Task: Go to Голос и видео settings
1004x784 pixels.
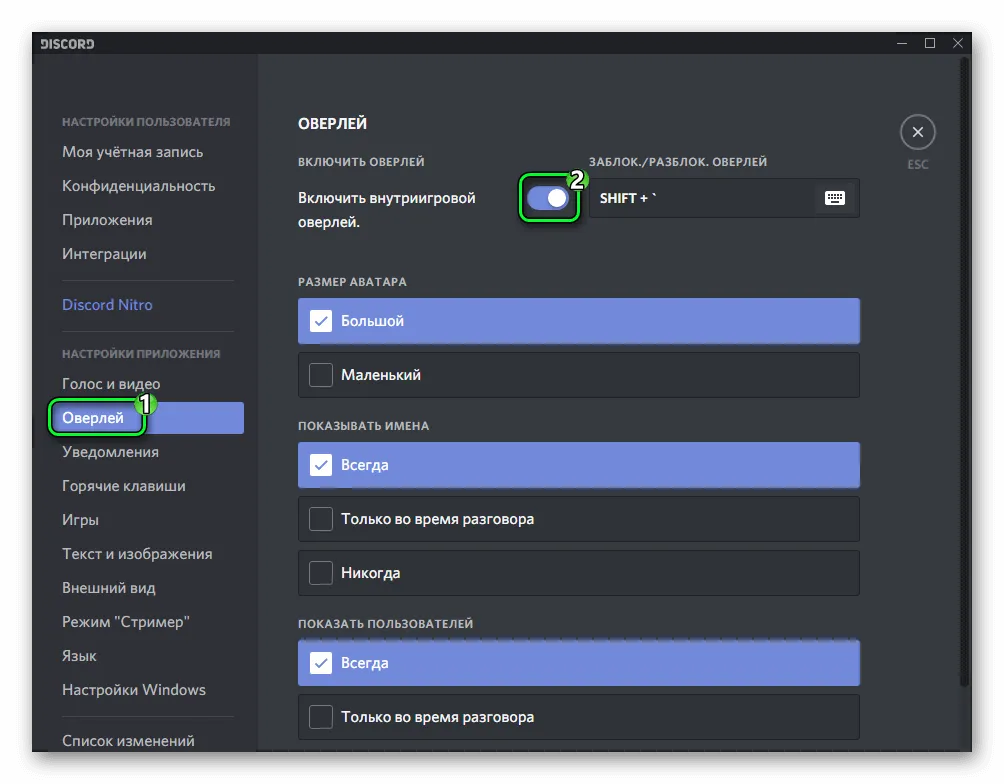Action: coord(111,384)
